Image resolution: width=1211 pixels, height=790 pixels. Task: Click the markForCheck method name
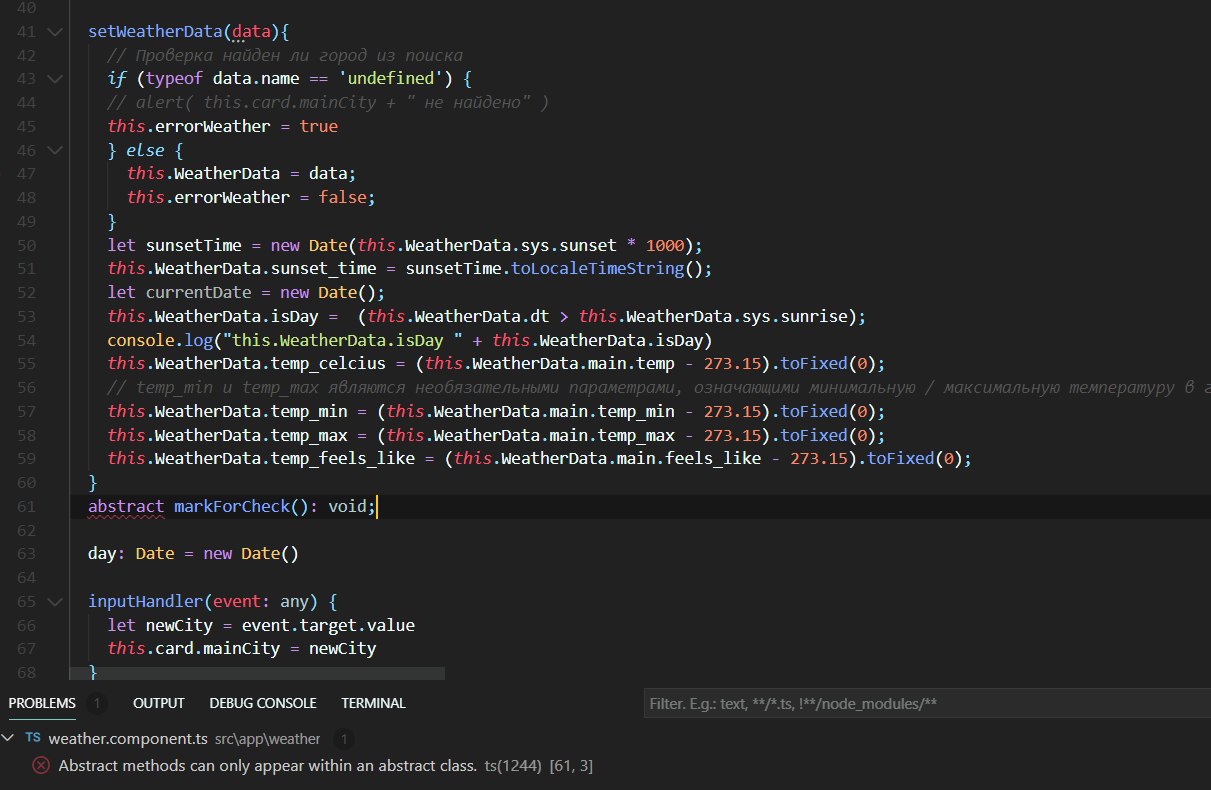tap(231, 507)
